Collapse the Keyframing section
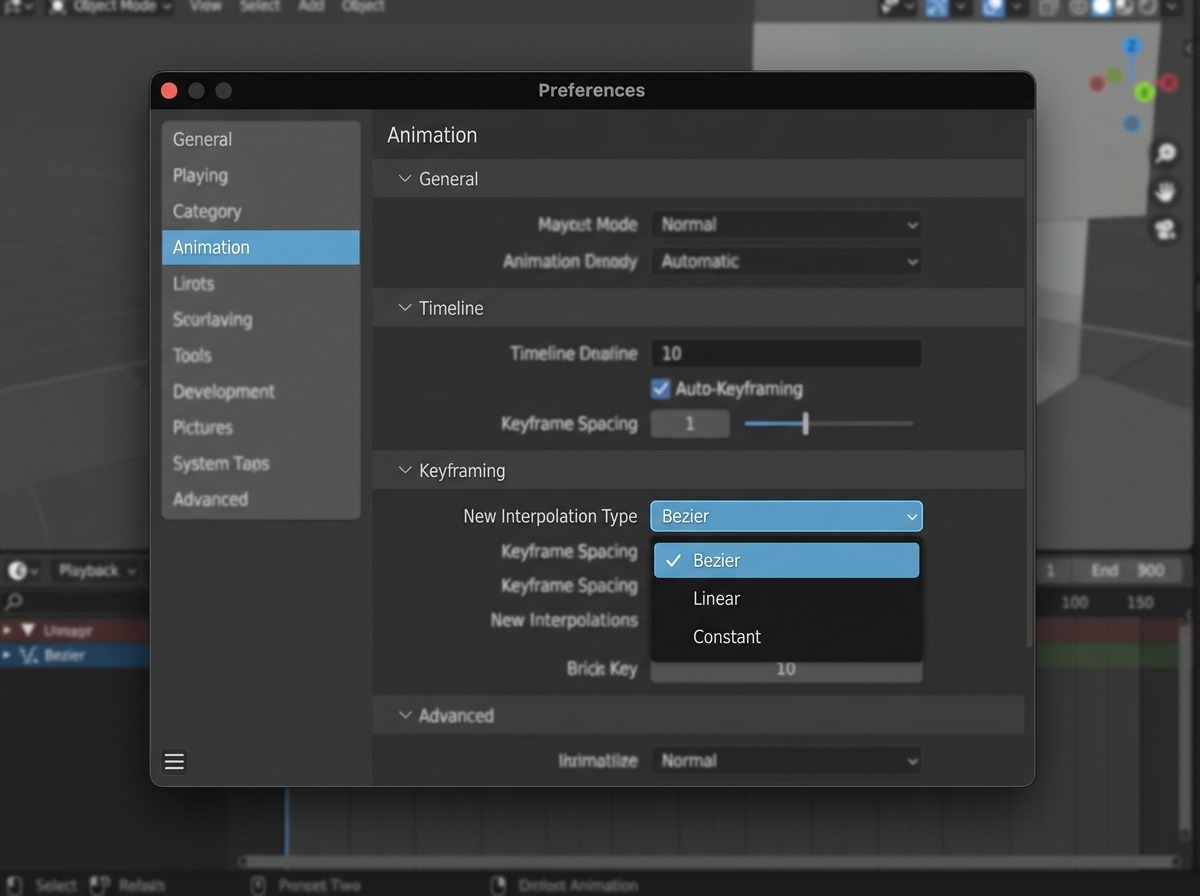The height and width of the screenshot is (896, 1200). click(405, 470)
